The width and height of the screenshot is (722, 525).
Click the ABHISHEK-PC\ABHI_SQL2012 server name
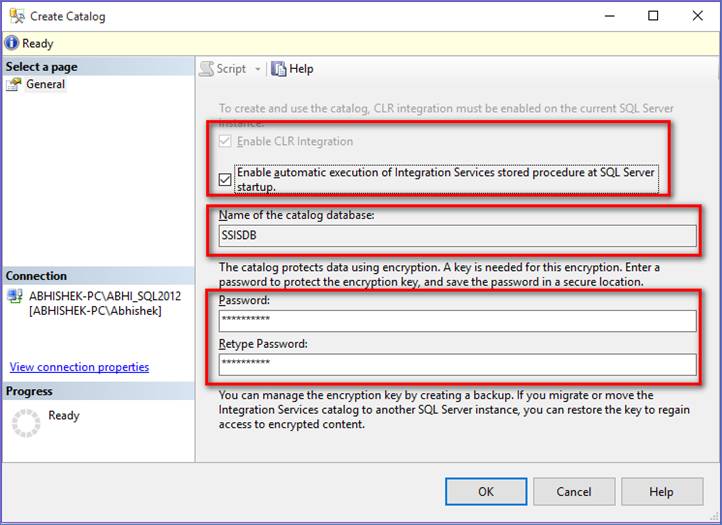[105, 296]
